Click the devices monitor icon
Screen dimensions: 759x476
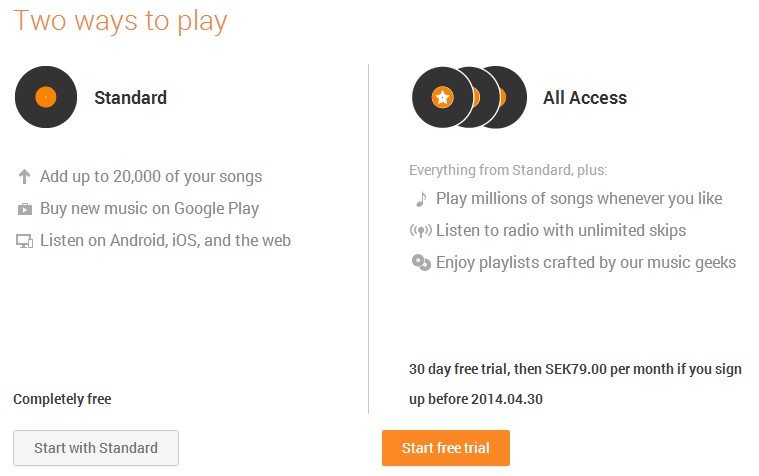point(24,241)
